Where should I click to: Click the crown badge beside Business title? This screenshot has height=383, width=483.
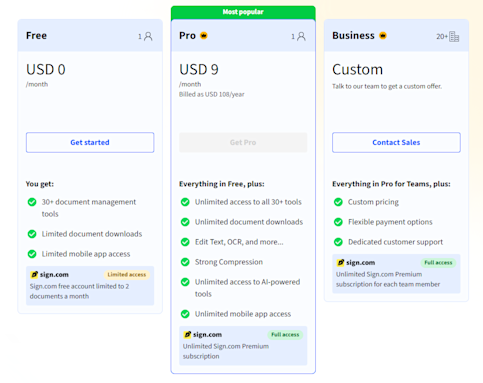click(x=383, y=35)
